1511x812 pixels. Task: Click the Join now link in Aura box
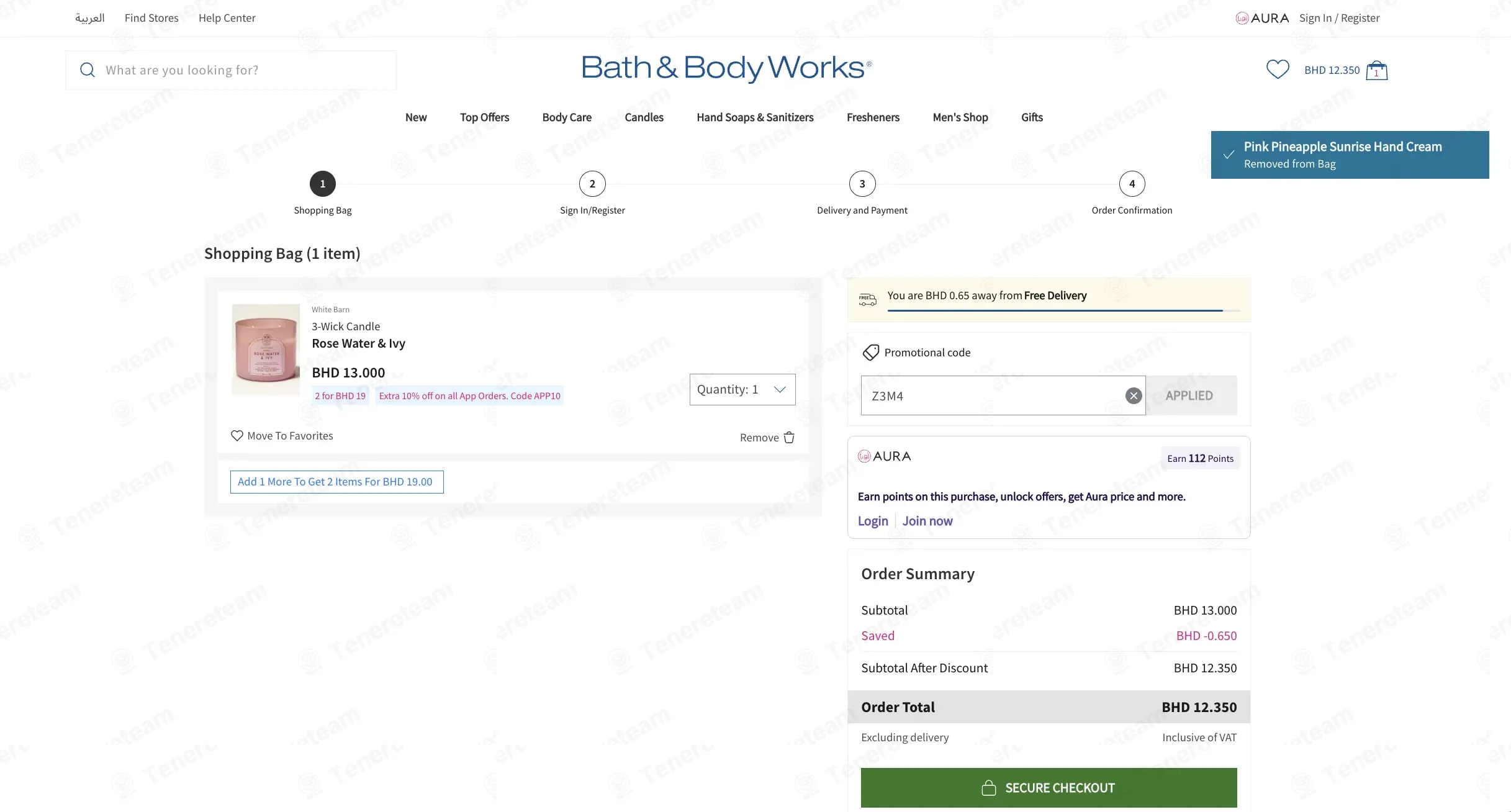coord(927,521)
